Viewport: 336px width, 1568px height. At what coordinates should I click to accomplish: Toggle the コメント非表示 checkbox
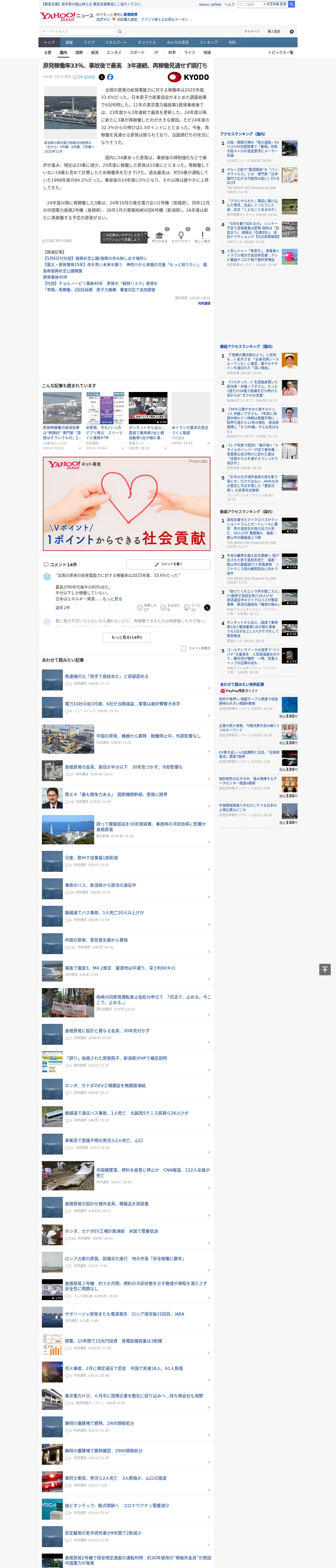(183, 648)
